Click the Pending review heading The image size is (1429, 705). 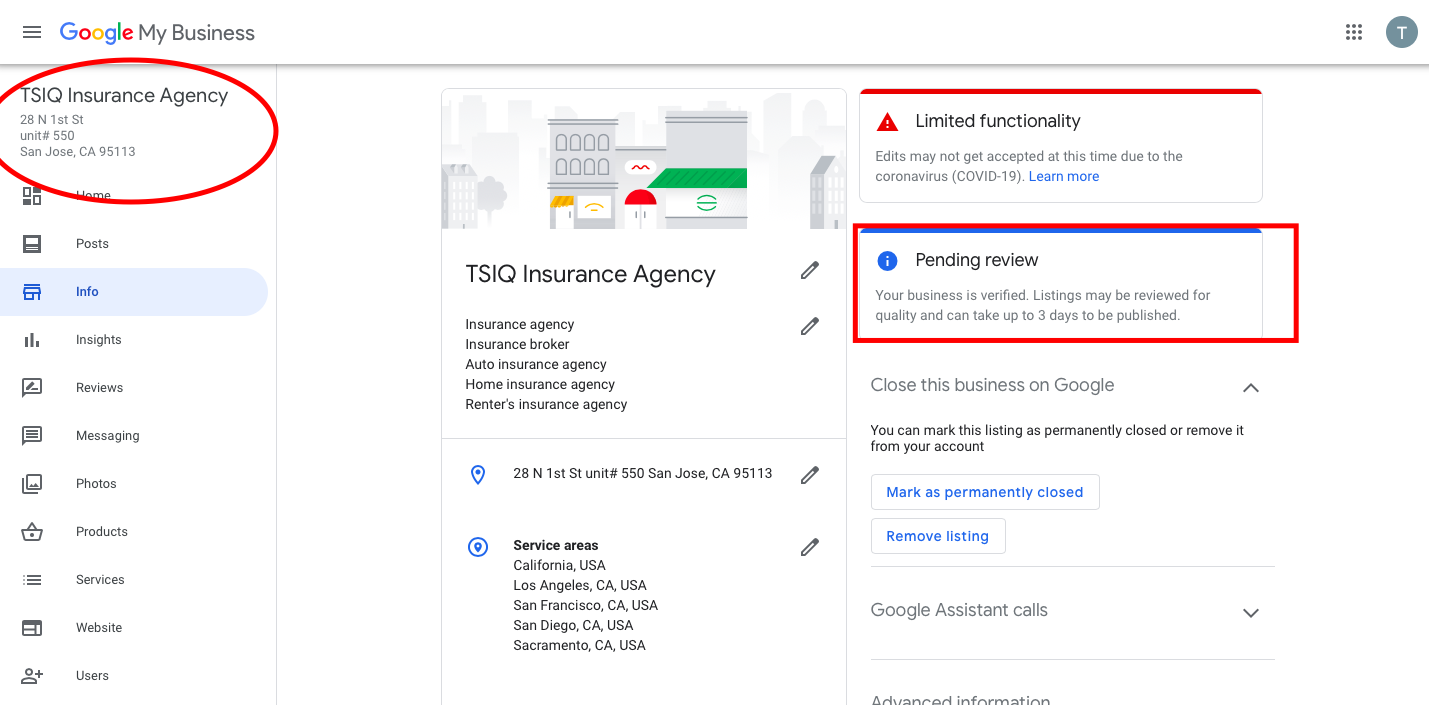click(x=977, y=260)
